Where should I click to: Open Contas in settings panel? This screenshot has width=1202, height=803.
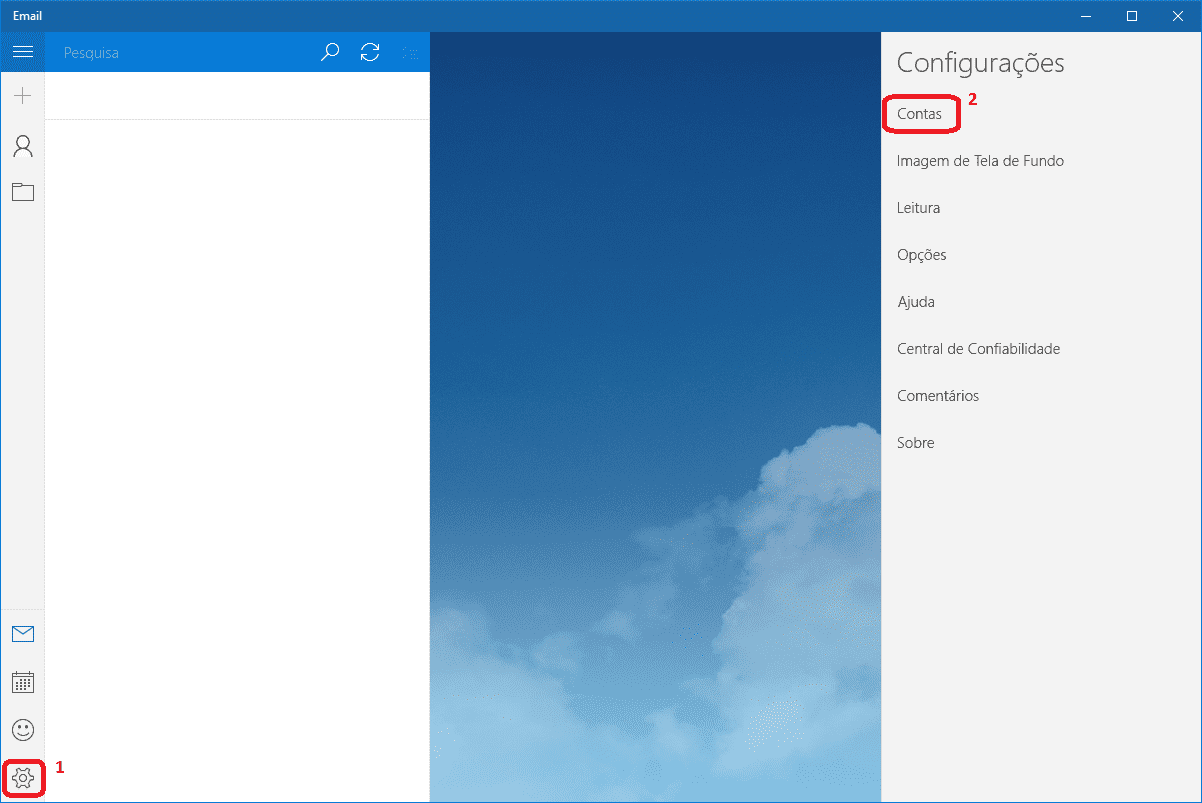tap(919, 114)
